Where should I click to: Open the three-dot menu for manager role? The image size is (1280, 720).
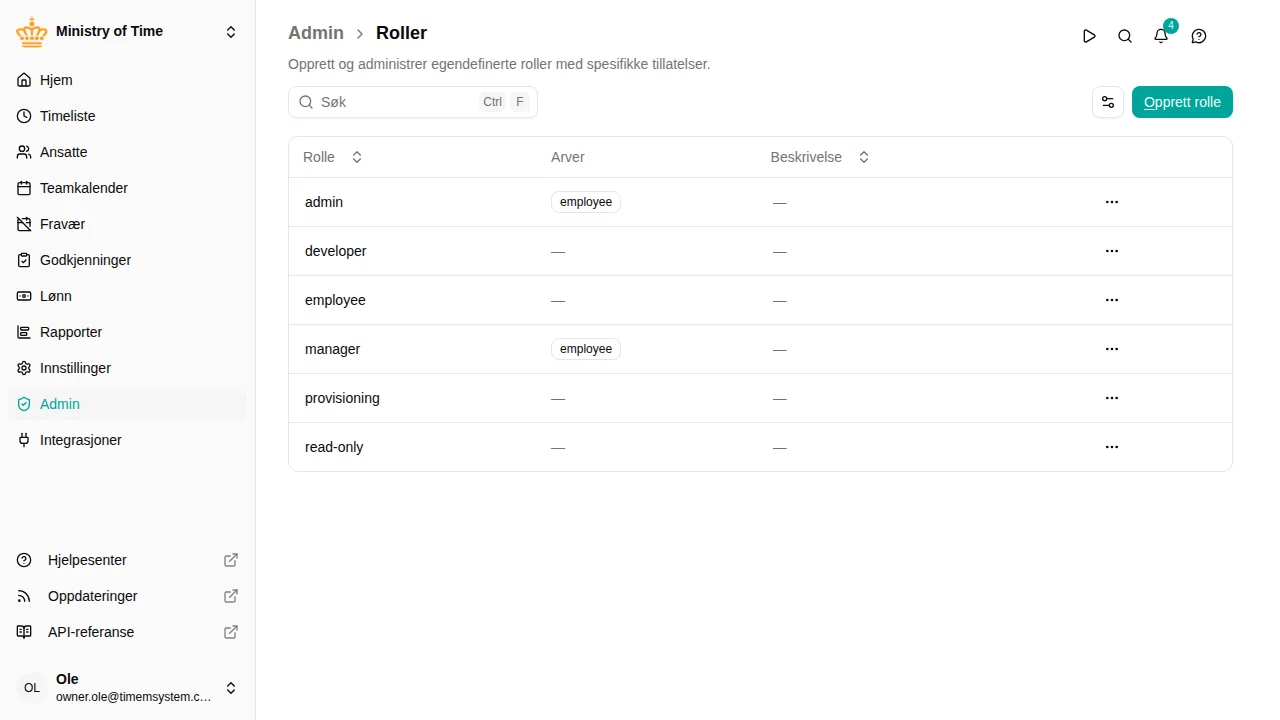coord(1112,349)
